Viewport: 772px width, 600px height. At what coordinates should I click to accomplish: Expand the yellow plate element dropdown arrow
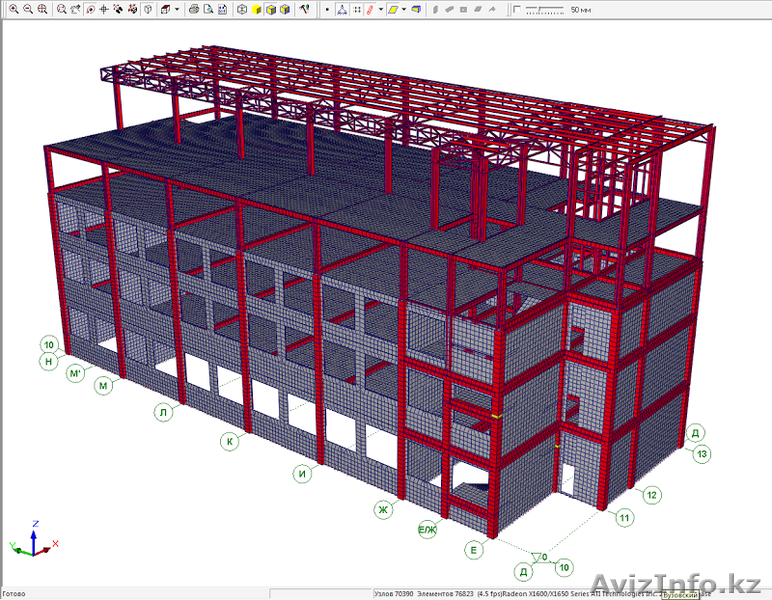coord(404,9)
